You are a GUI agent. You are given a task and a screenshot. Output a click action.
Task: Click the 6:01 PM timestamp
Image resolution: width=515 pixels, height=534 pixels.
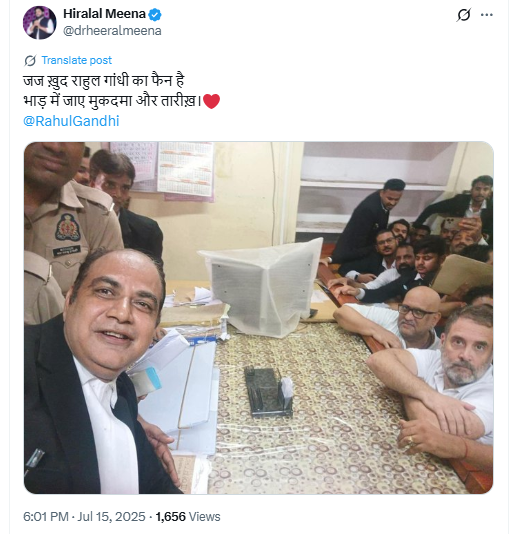pyautogui.click(x=46, y=517)
